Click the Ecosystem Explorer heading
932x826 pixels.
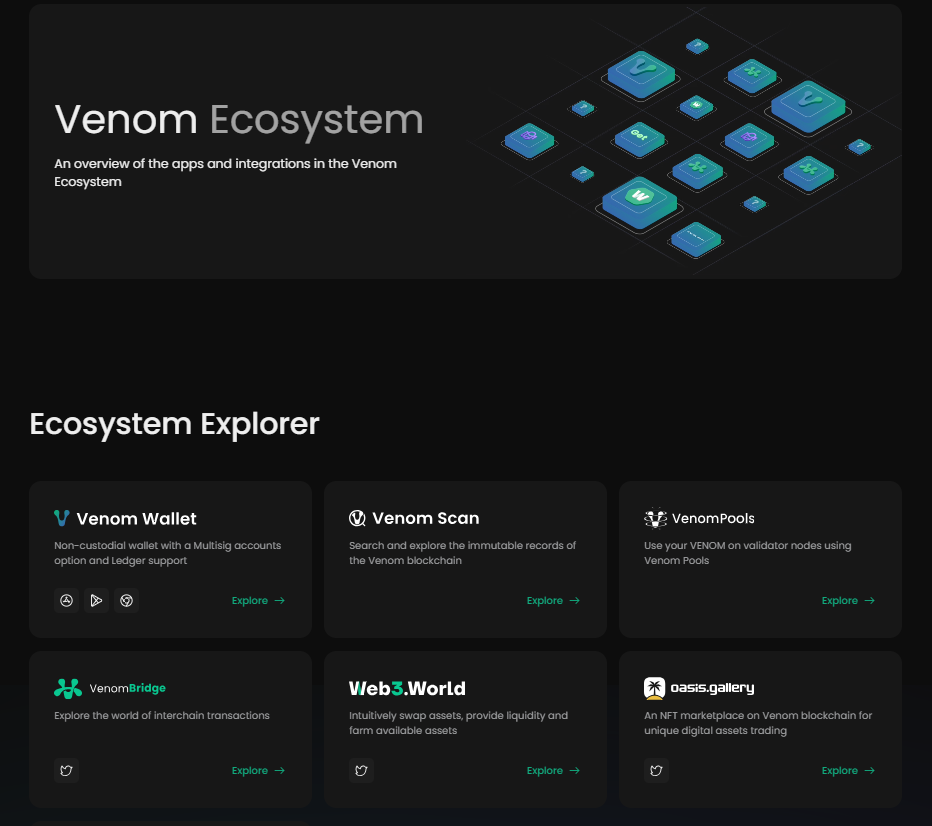click(x=174, y=424)
